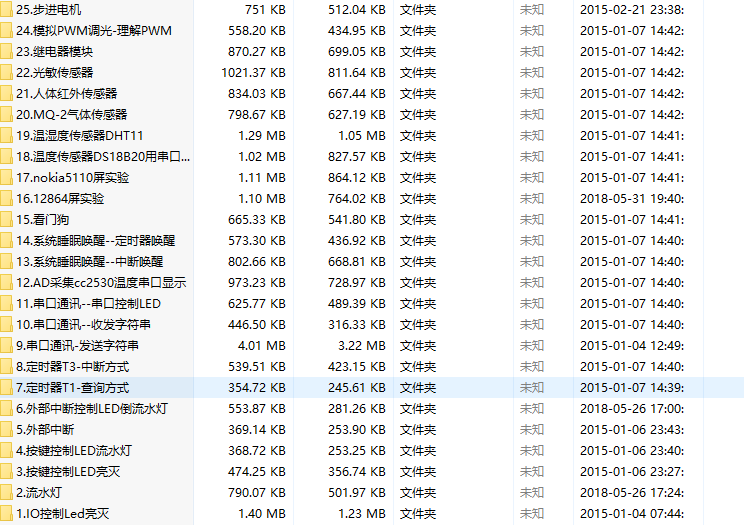Image resolution: width=744 pixels, height=525 pixels.
Task: Select the 24.模拟PWM调光-理解PWM folder name
Action: (94, 30)
